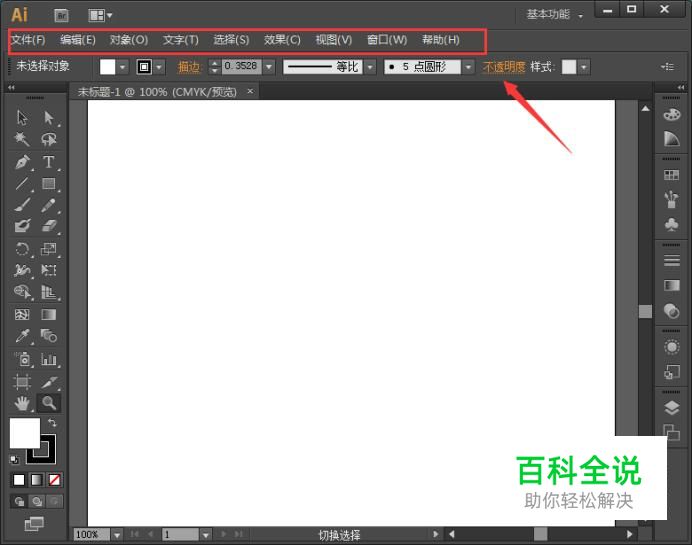692x545 pixels.
Task: Open fill color dropdown in control bar
Action: click(122, 67)
